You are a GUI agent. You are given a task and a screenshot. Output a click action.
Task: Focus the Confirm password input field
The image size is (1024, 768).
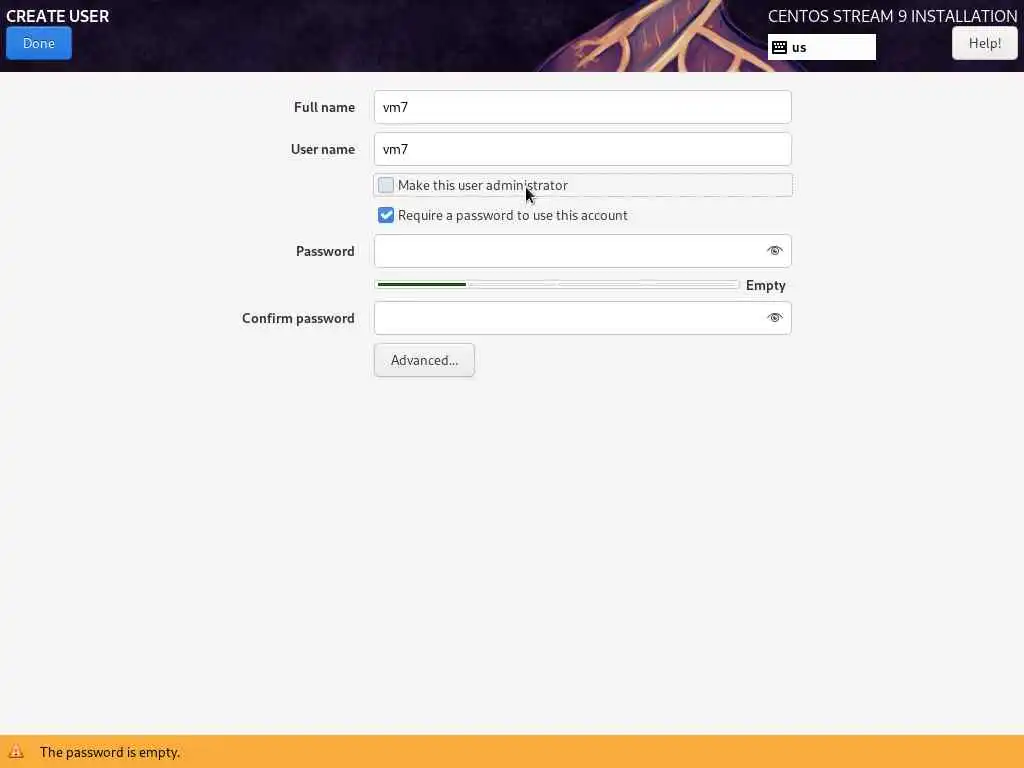(583, 318)
